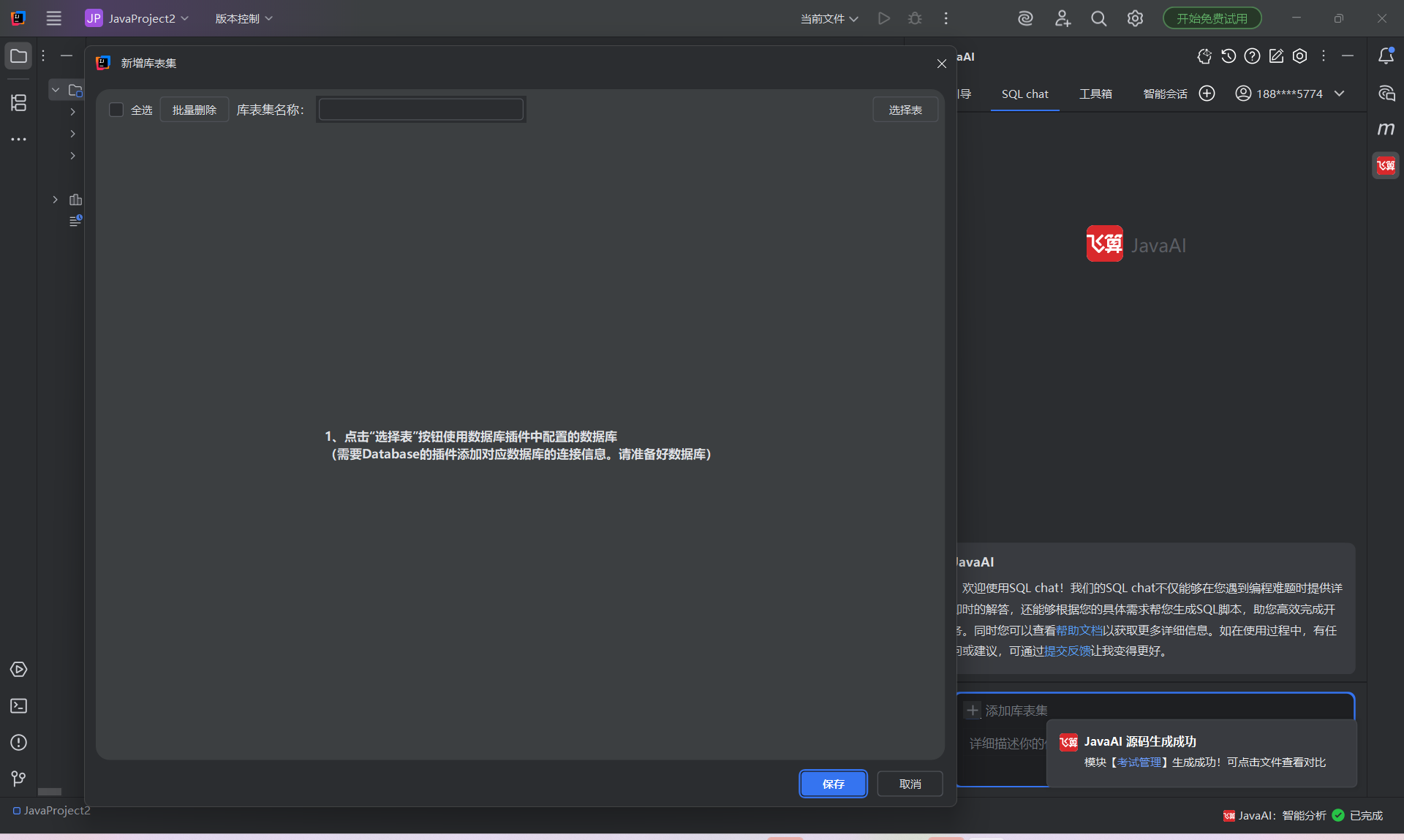Click the Structure tool window icon
1404x840 pixels.
(x=18, y=103)
